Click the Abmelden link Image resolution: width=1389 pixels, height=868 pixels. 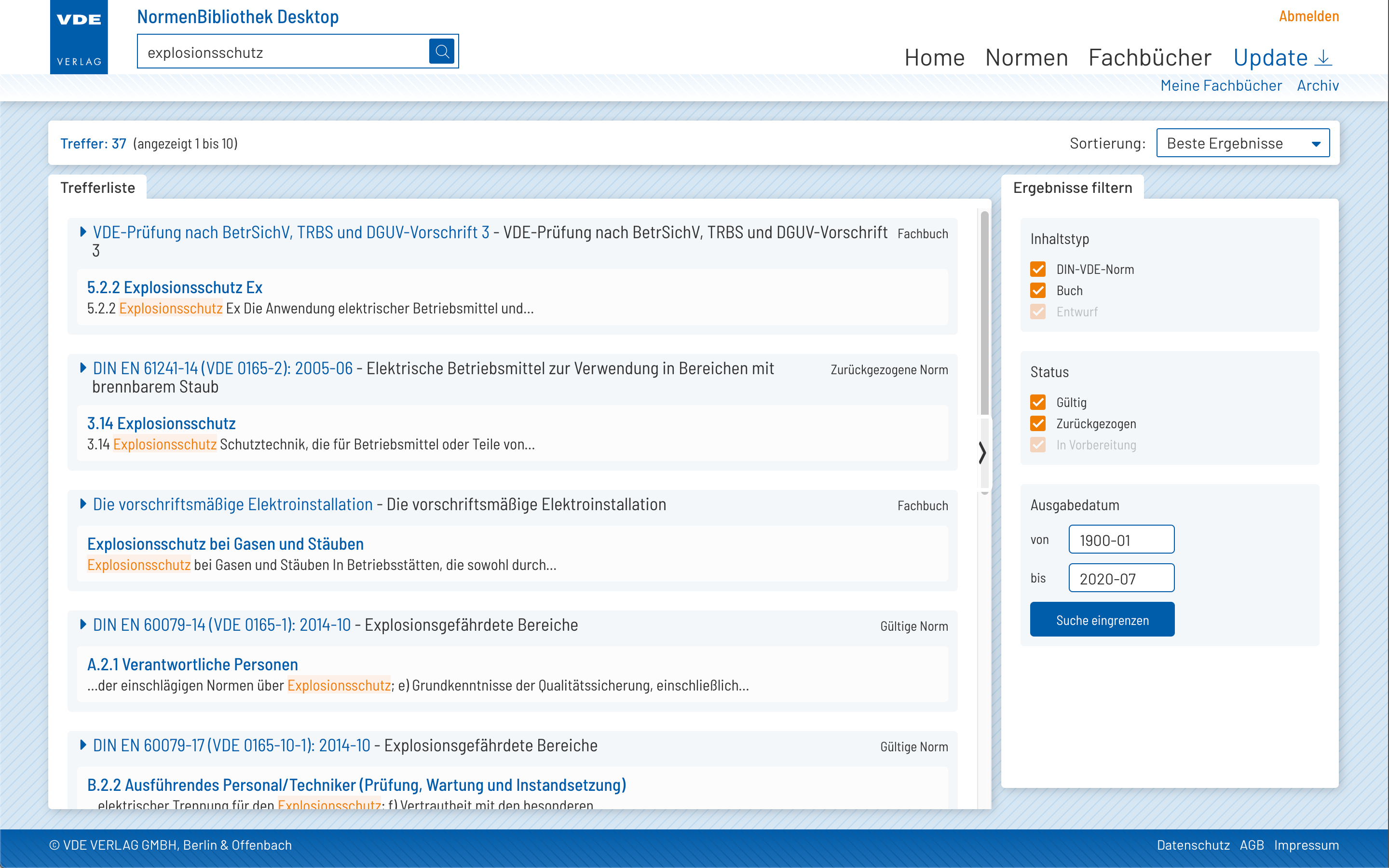tap(1308, 16)
